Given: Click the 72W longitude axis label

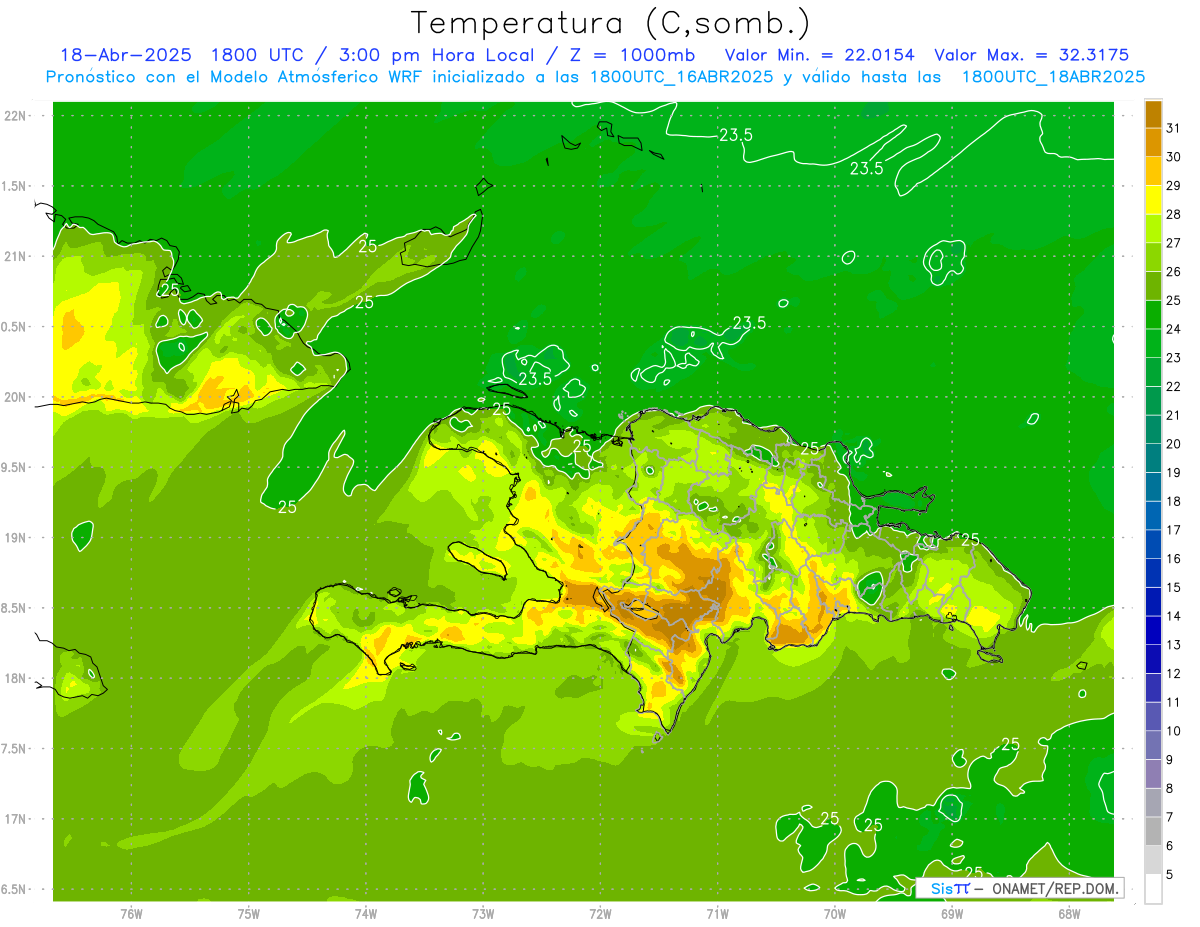Looking at the screenshot, I should pyautogui.click(x=600, y=914).
